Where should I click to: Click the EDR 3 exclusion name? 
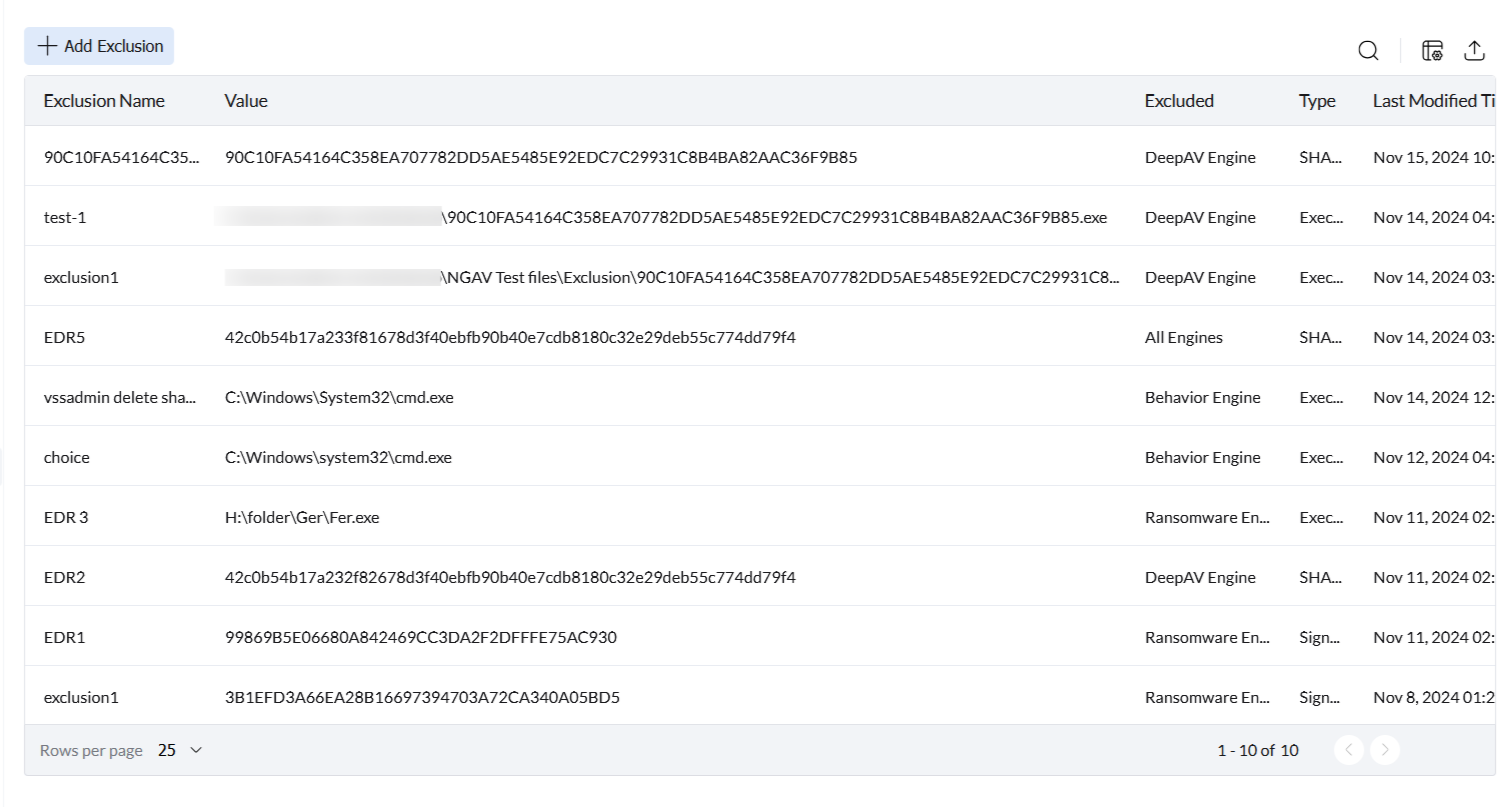[67, 518]
